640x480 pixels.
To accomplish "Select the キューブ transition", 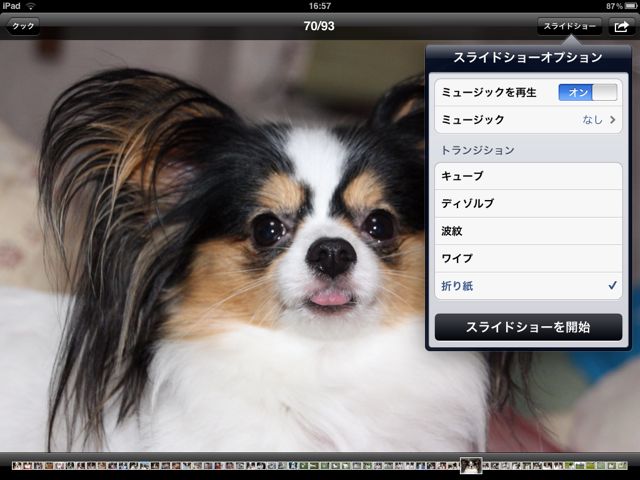I will pyautogui.click(x=528, y=176).
